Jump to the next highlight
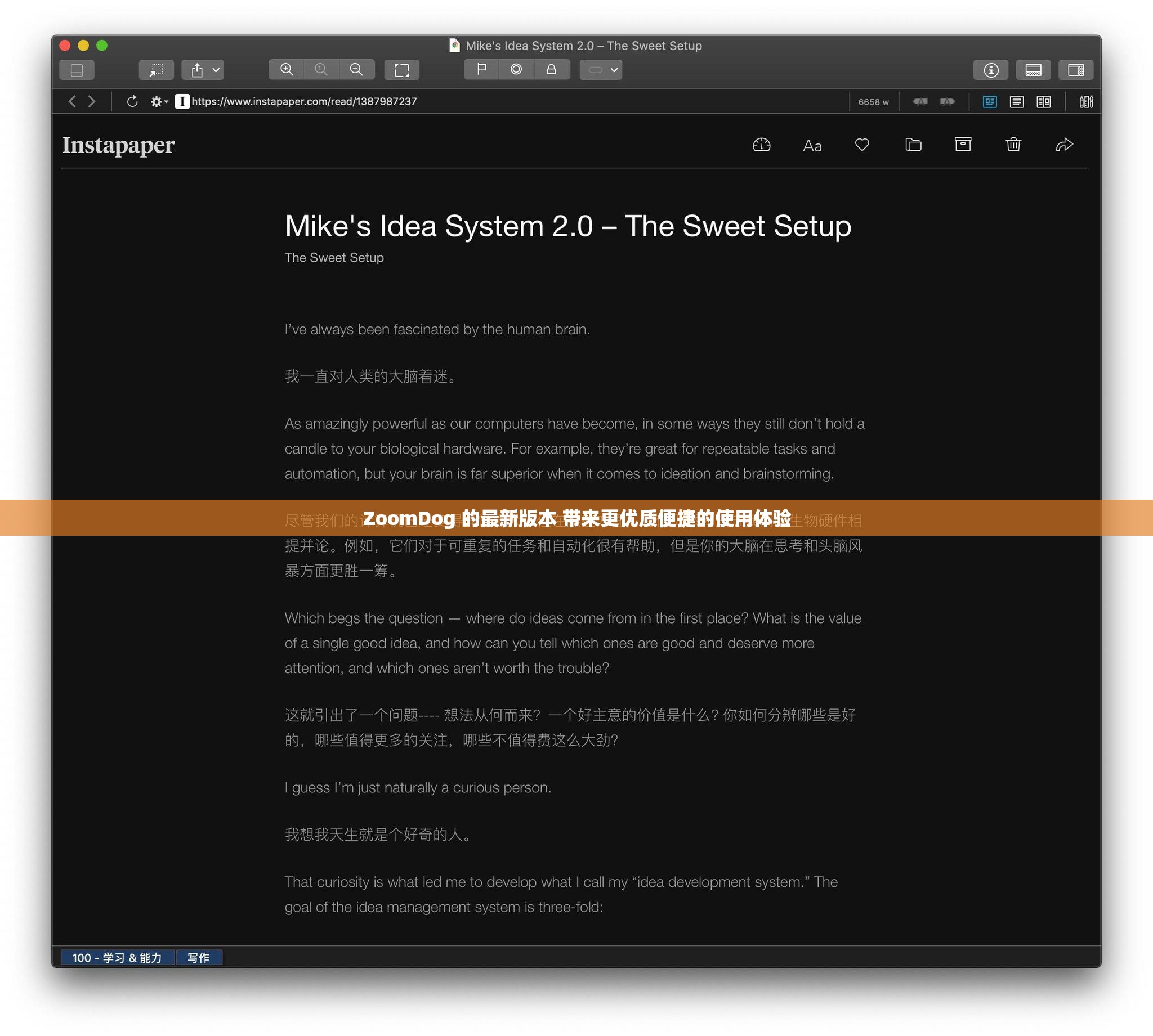Screen dimensions: 1153x1036 click(x=948, y=102)
